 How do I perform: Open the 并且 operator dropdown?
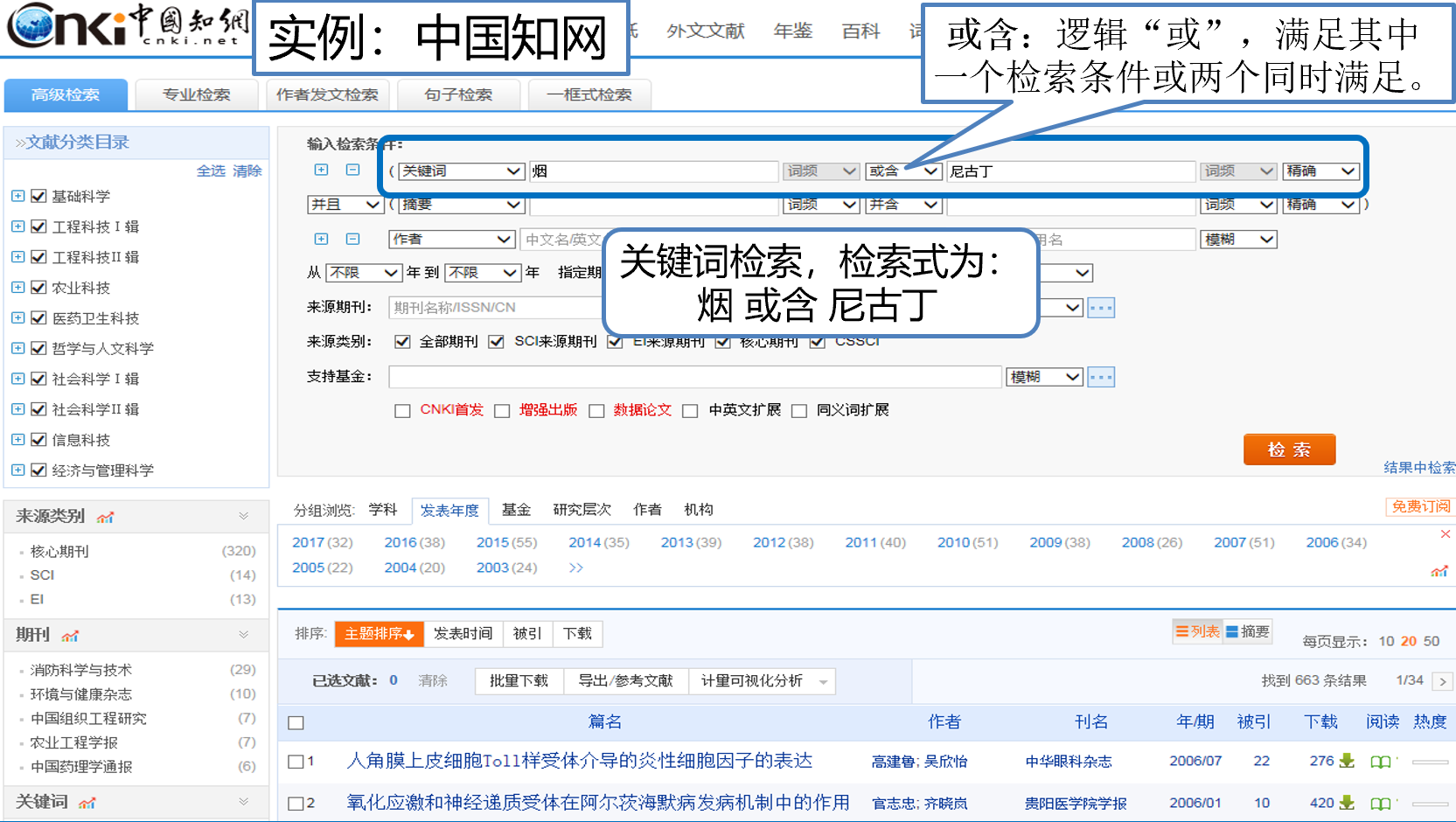tap(345, 205)
